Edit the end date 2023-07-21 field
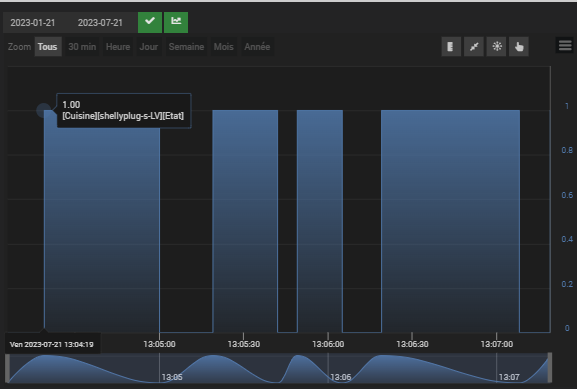The image size is (577, 389). [x=100, y=23]
